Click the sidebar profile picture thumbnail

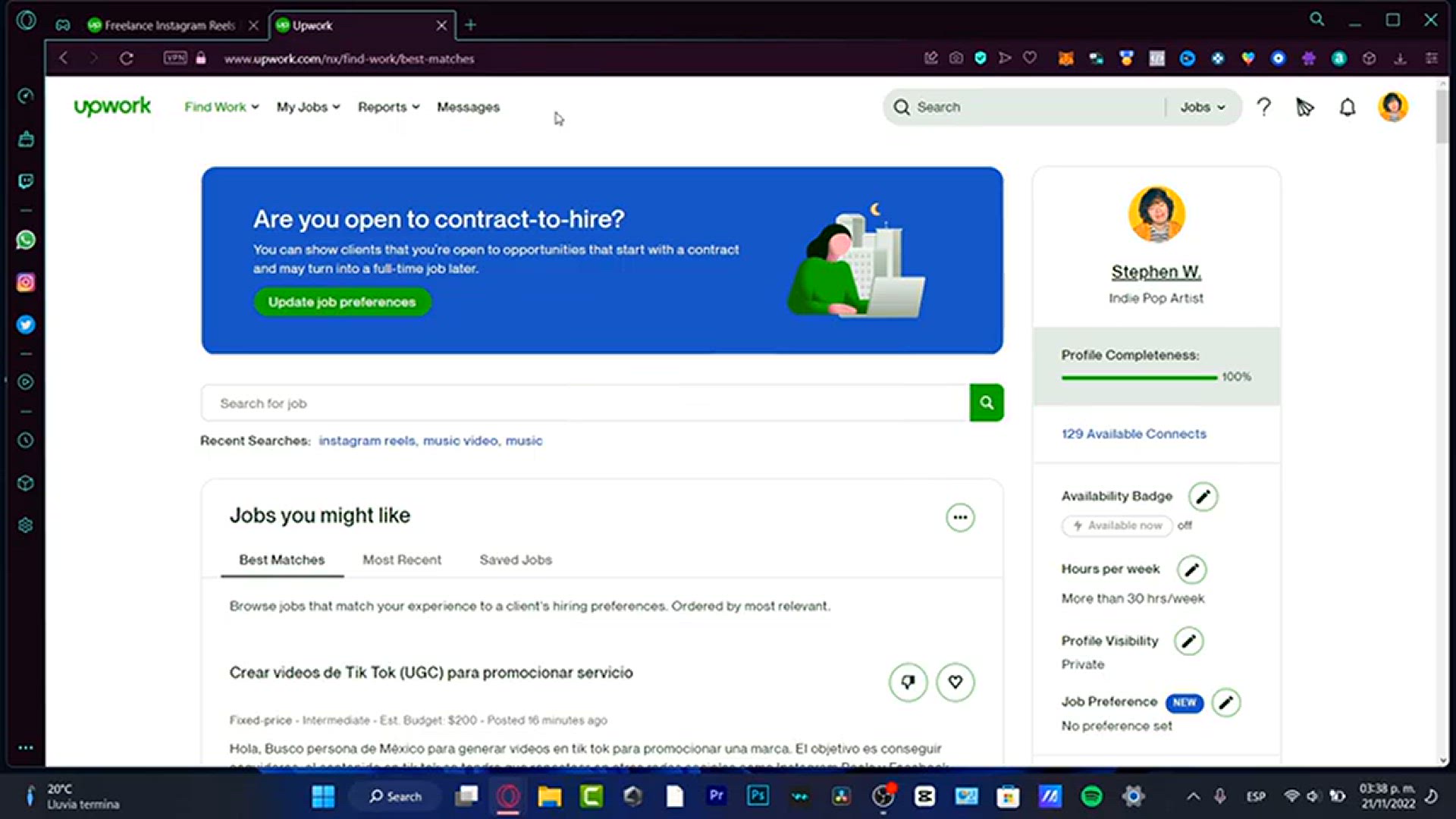(x=1156, y=215)
